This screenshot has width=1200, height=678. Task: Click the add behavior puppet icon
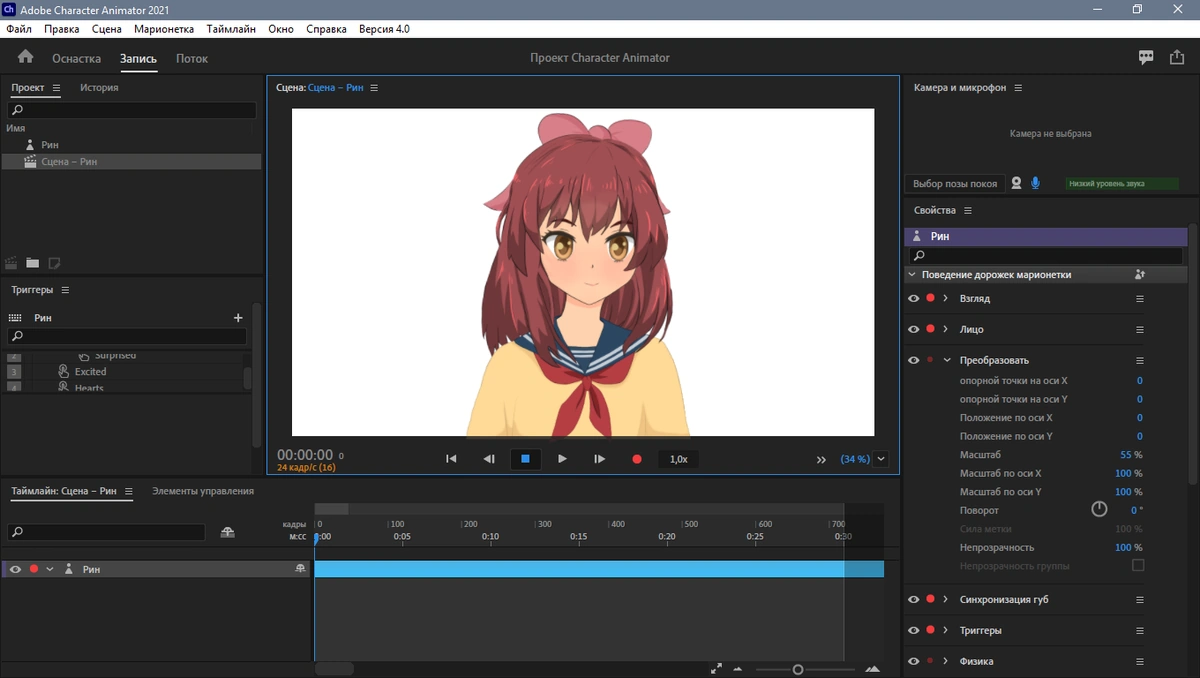coord(1140,274)
